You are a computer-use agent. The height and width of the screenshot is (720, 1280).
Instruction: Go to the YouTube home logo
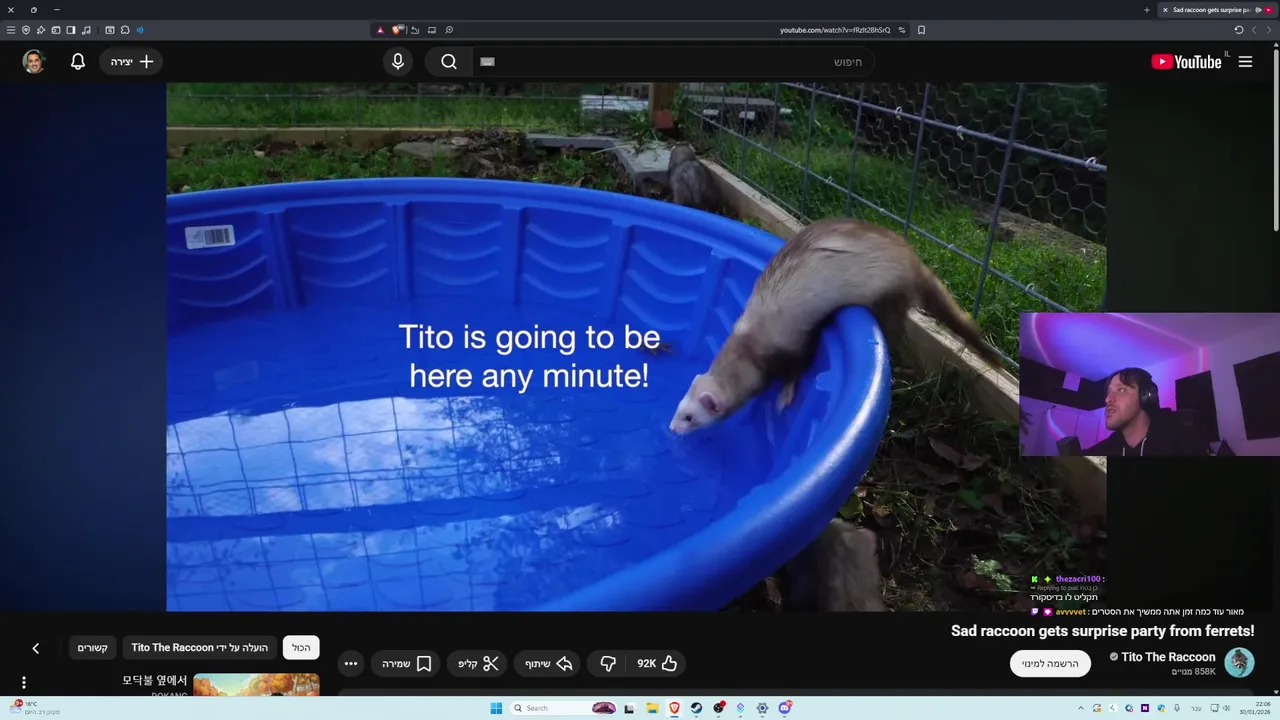(x=1186, y=62)
